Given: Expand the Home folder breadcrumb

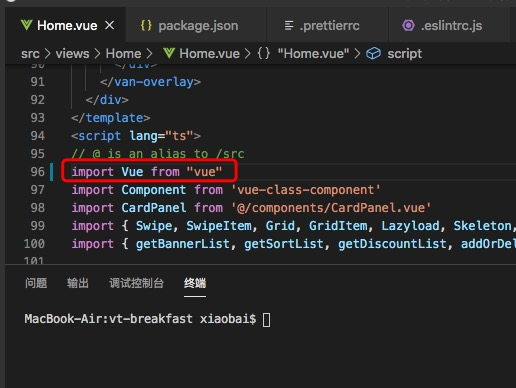Looking at the screenshot, I should tap(123, 53).
